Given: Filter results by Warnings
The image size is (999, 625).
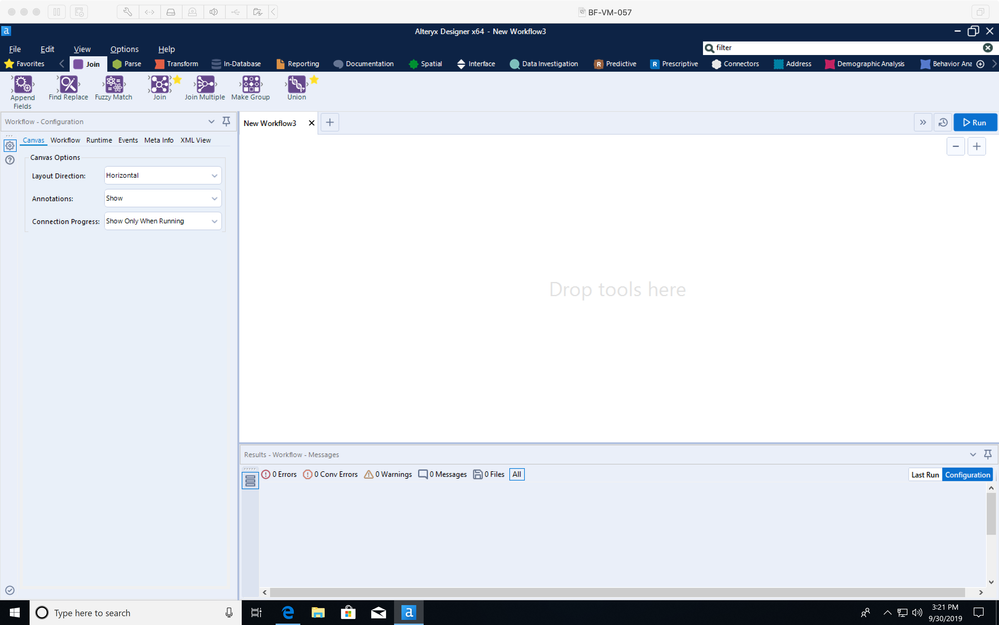Looking at the screenshot, I should (x=388, y=475).
